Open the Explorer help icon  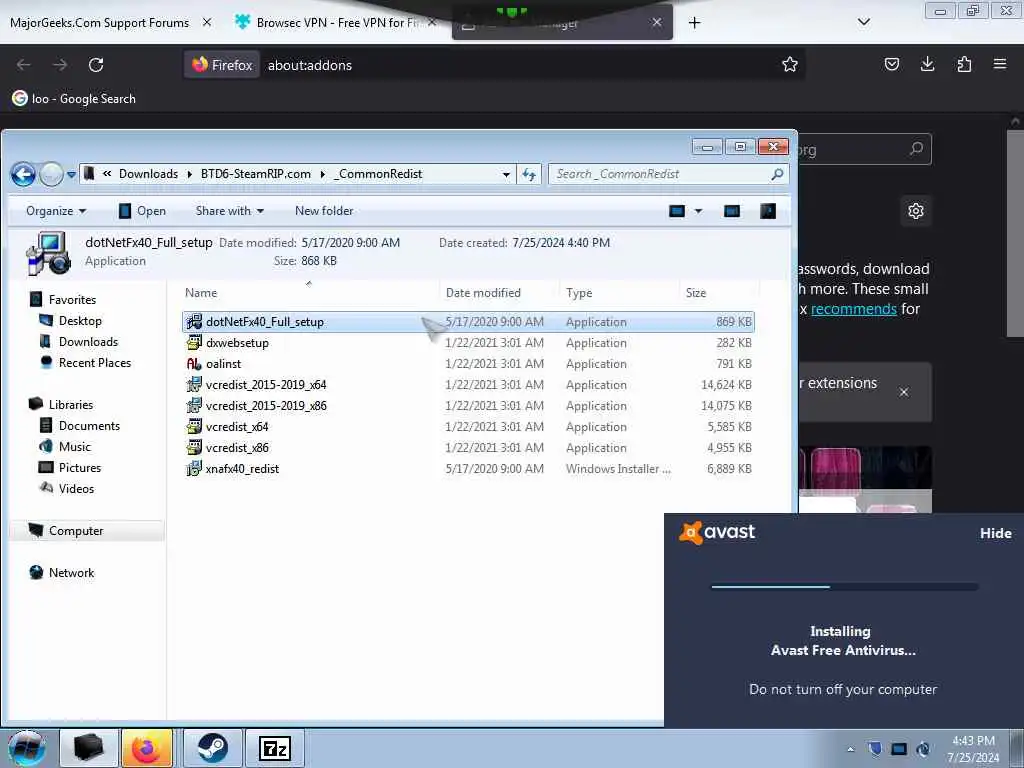tap(768, 211)
